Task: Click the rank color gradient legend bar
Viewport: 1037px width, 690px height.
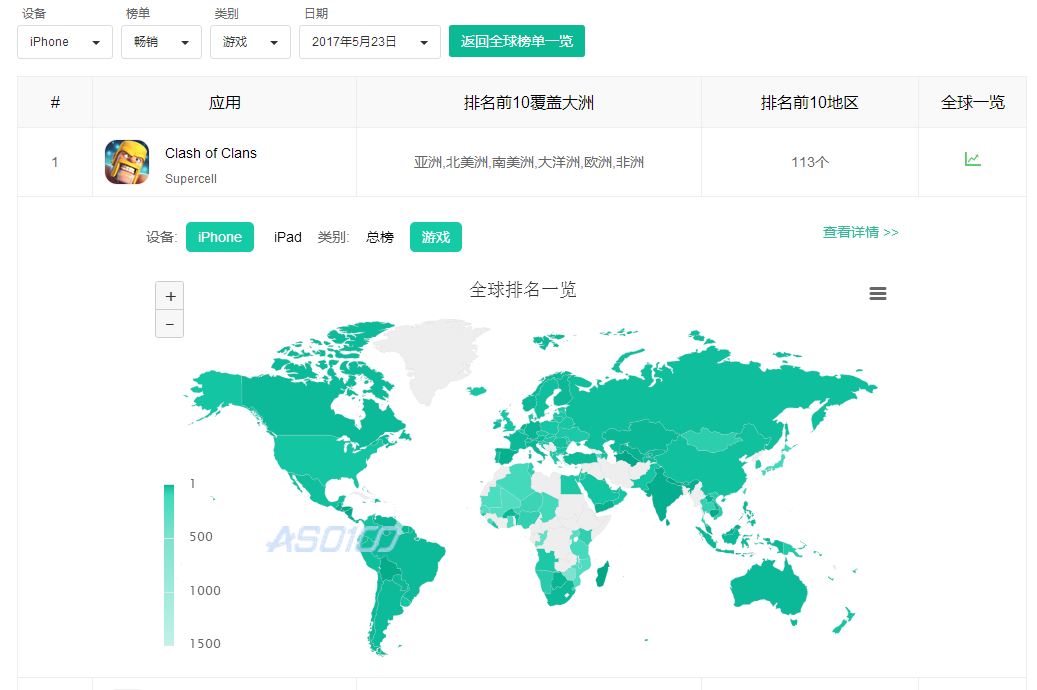Action: [x=168, y=564]
